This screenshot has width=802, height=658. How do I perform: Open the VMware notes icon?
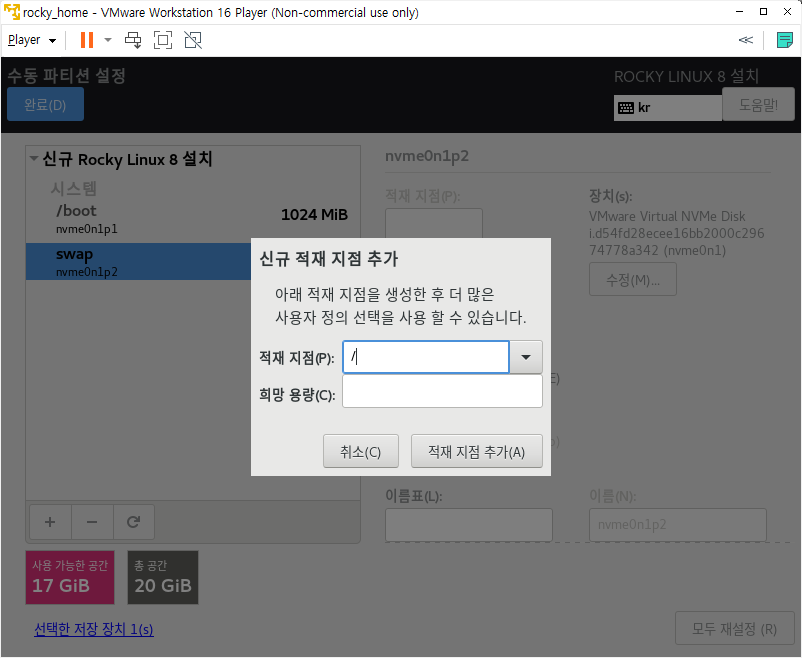click(x=784, y=40)
